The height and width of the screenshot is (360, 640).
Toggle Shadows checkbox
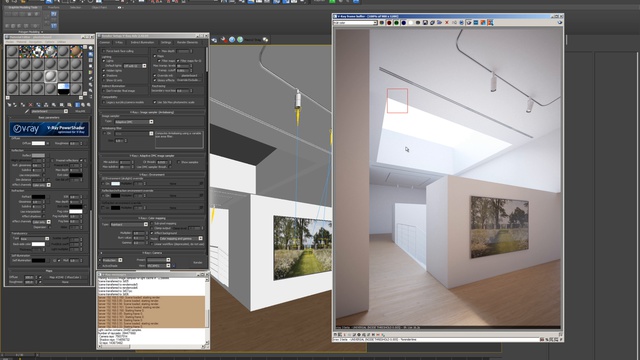pos(104,76)
